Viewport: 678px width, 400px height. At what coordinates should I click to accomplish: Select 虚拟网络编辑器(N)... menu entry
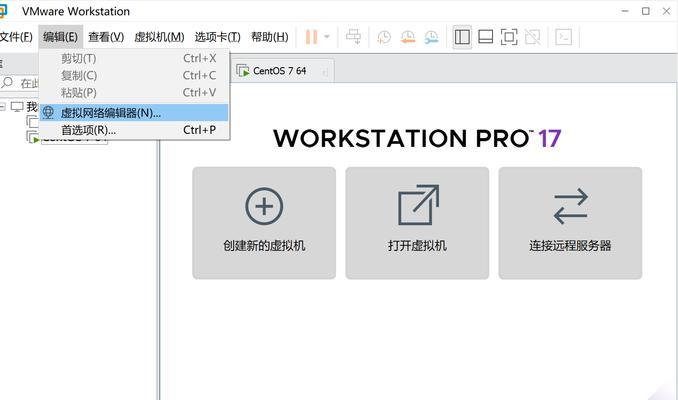pos(134,113)
